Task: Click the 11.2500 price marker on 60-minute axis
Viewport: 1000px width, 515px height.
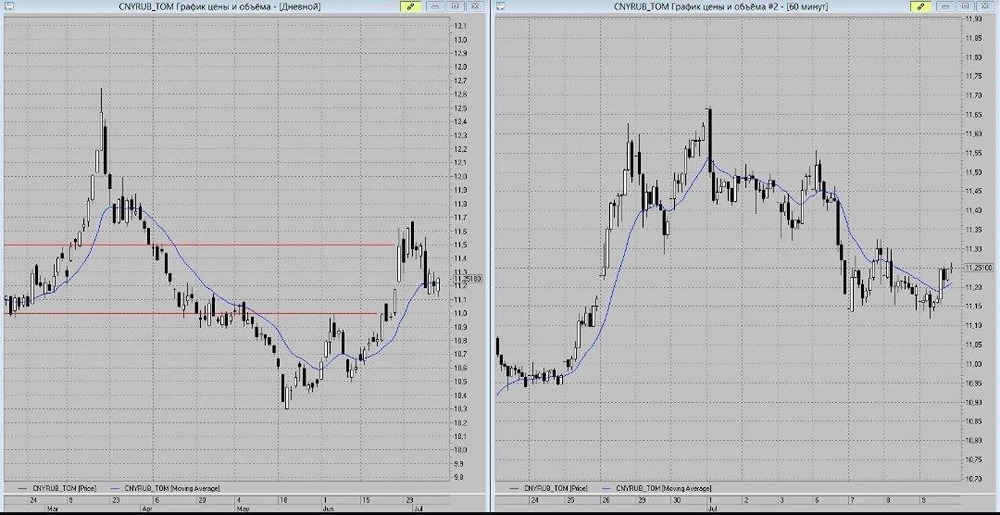Action: [x=980, y=268]
